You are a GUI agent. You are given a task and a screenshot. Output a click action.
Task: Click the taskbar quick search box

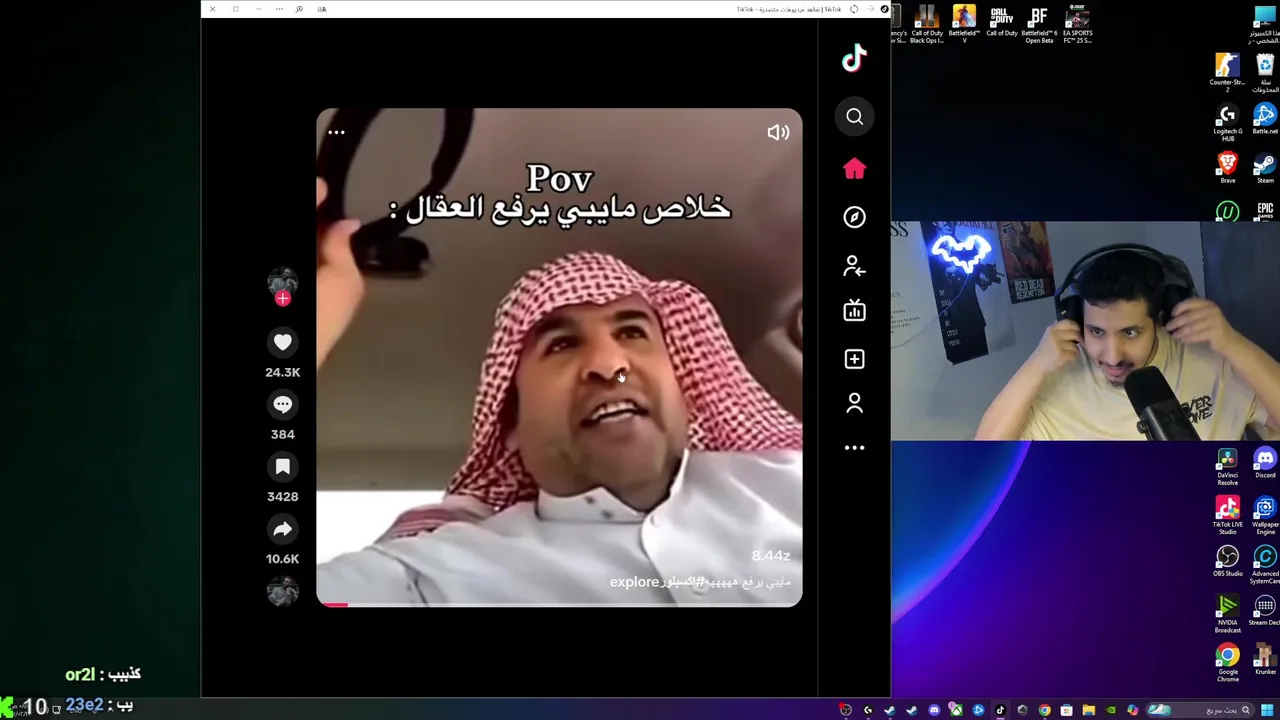coord(1199,710)
